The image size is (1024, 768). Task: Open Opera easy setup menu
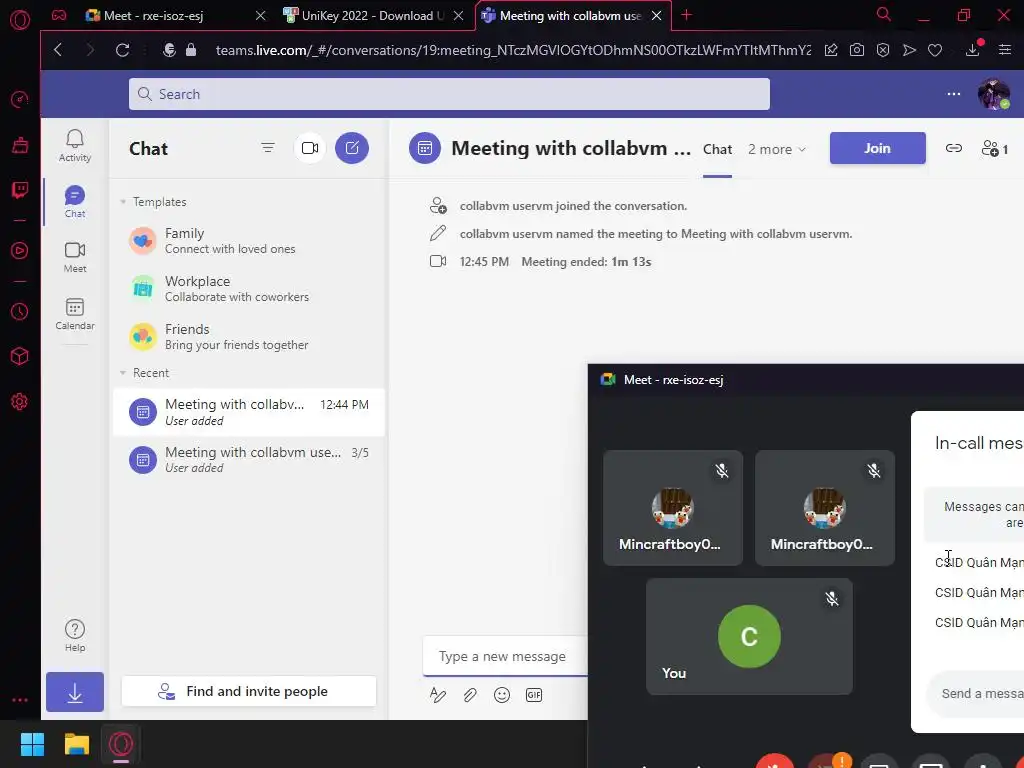click(1004, 50)
